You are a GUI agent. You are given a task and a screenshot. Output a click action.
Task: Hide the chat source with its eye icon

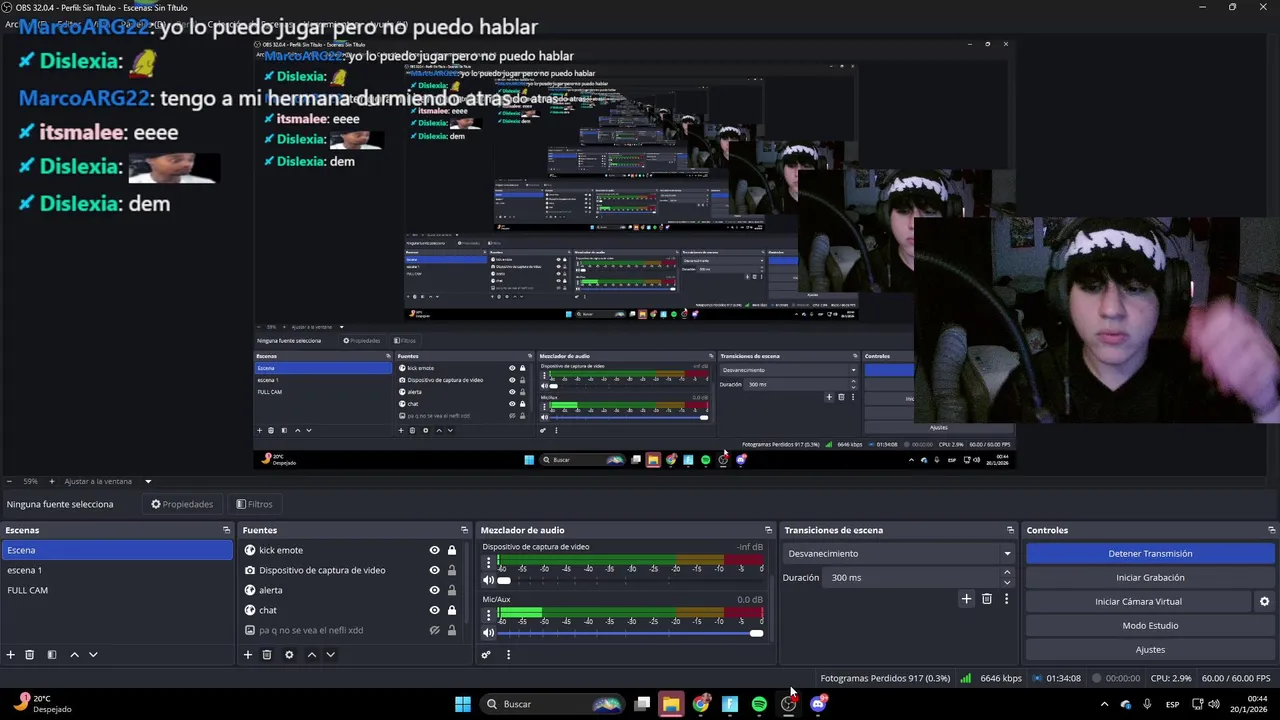(x=434, y=610)
